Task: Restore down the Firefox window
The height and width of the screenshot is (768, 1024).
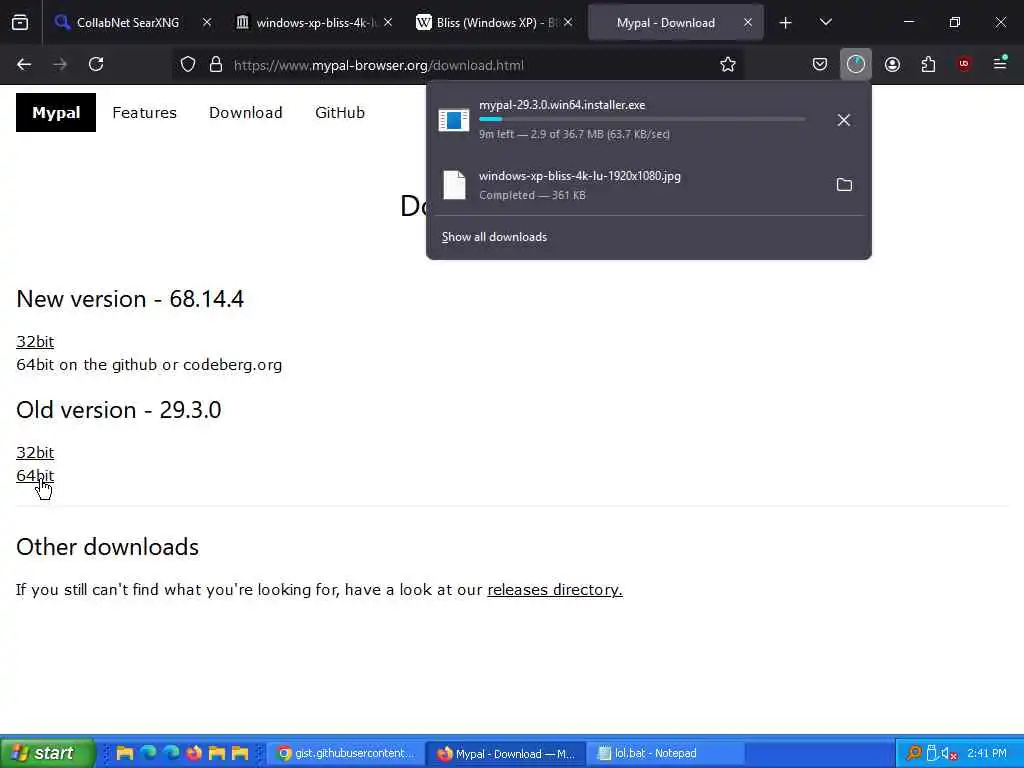Action: point(954,22)
